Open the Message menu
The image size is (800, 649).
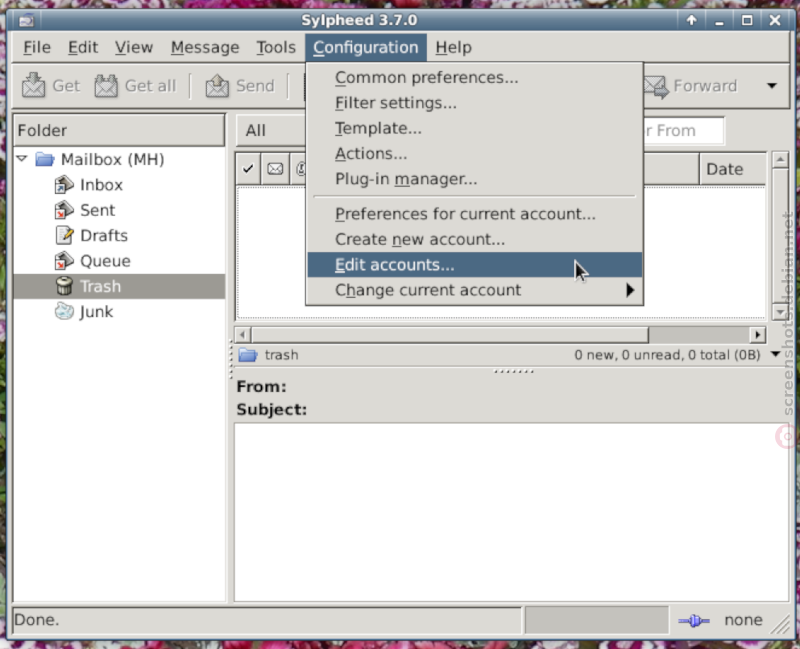point(205,47)
